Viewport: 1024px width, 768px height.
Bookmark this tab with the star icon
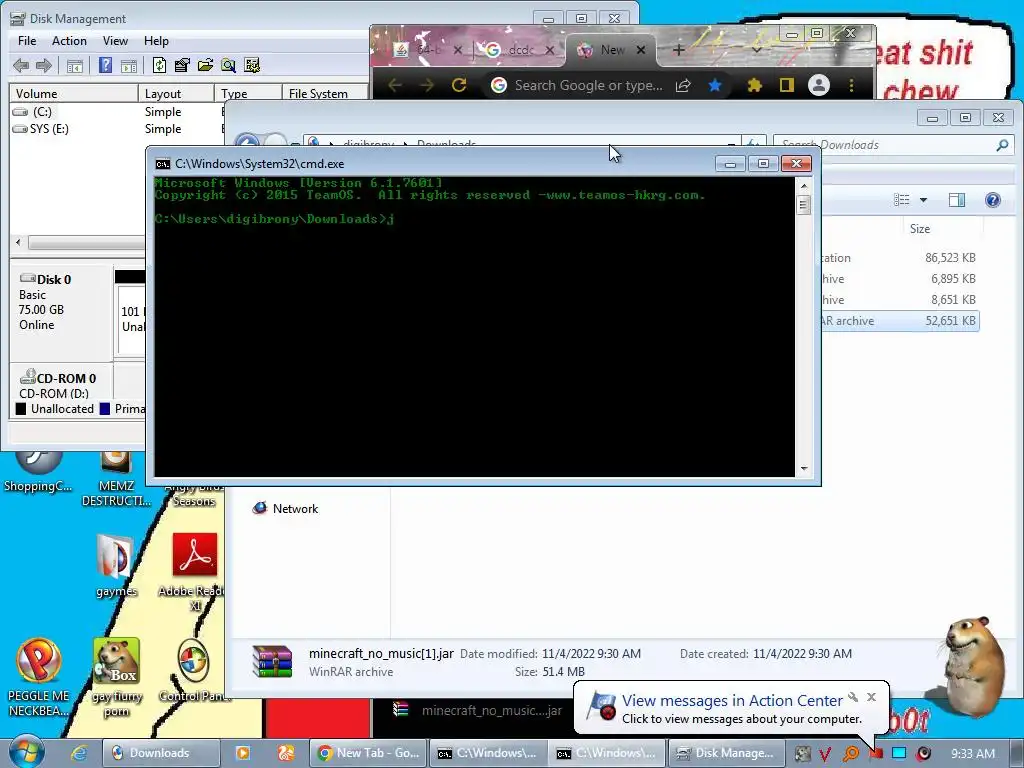715,85
